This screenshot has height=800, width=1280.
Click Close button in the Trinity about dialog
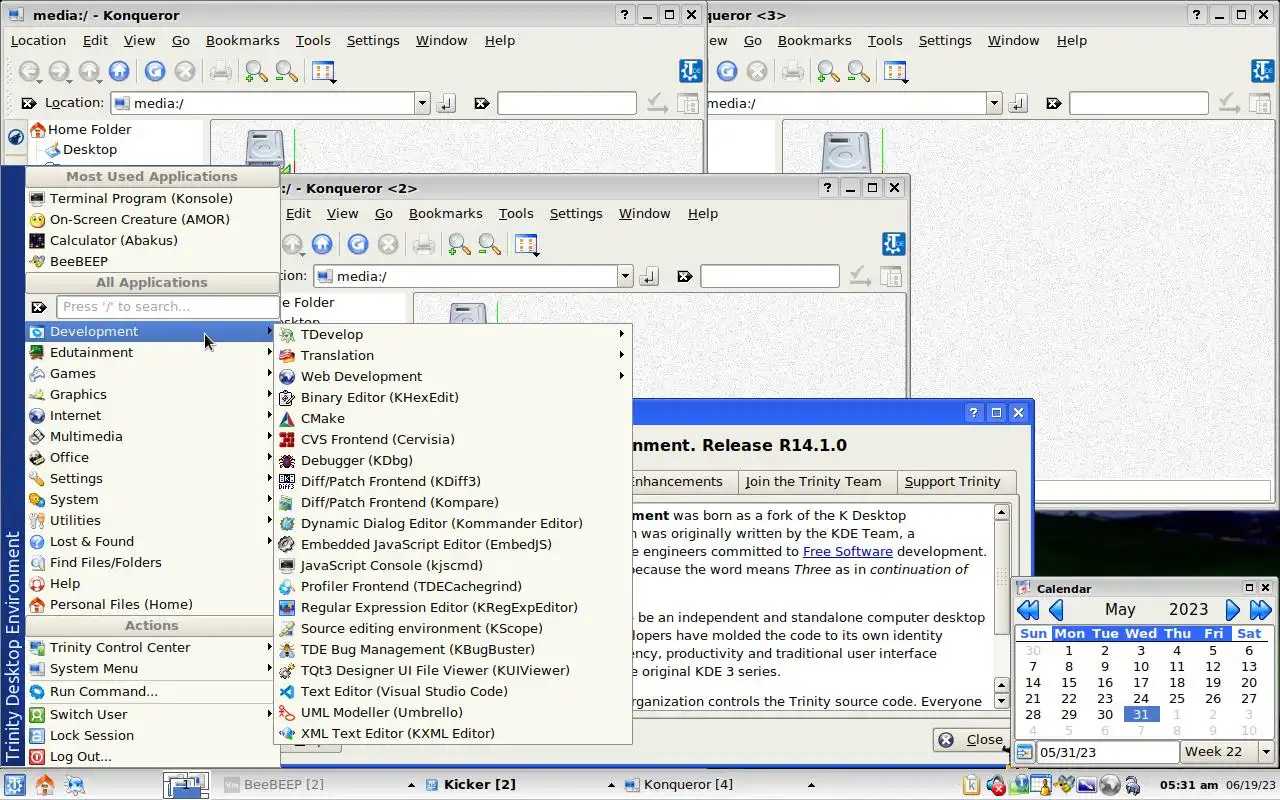[x=970, y=740]
